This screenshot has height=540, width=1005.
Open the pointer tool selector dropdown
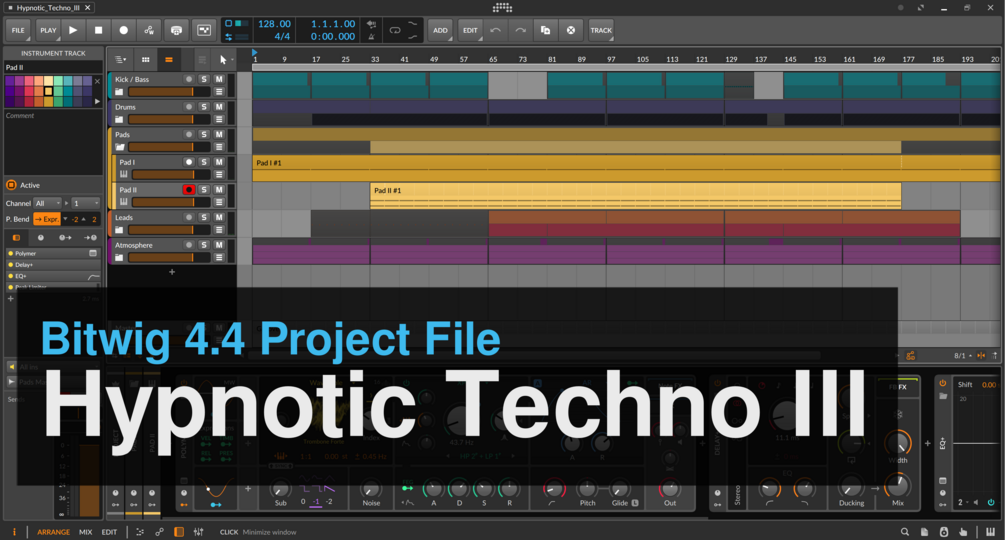click(x=225, y=60)
